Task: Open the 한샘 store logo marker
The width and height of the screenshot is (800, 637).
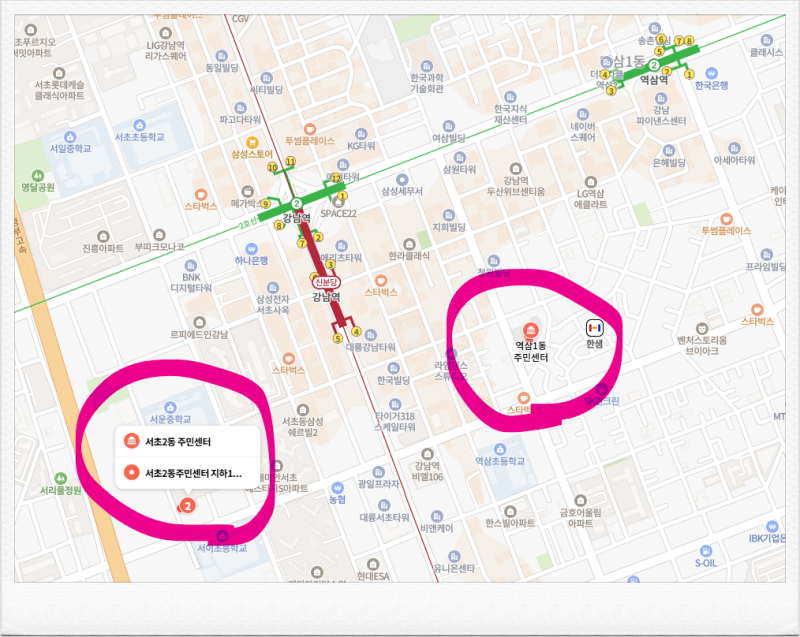Action: pos(594,327)
